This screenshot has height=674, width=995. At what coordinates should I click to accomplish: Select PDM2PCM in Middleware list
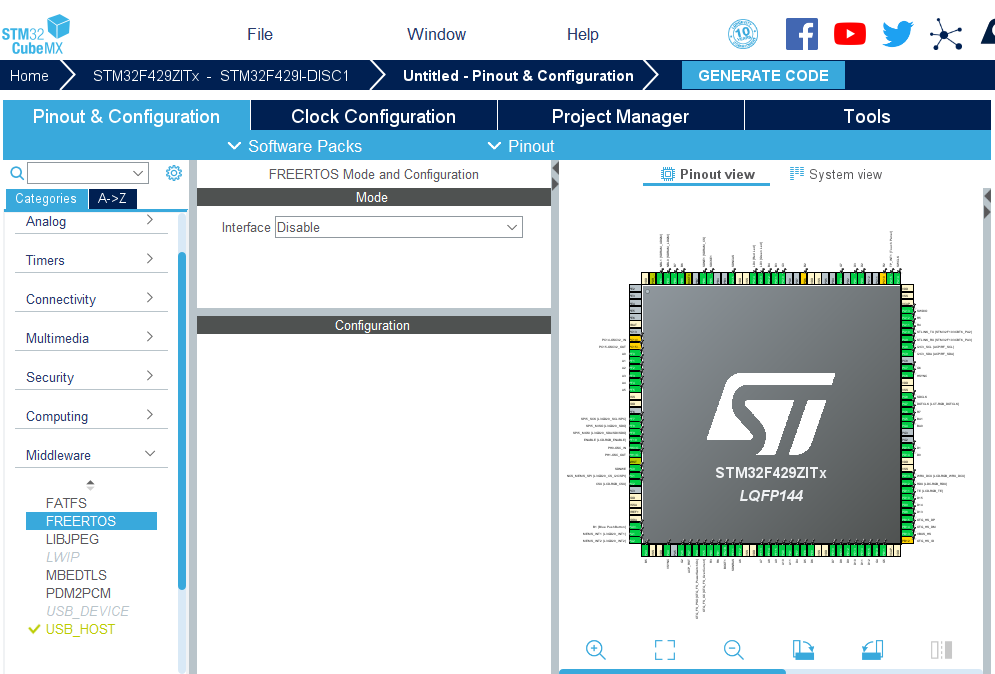(x=78, y=593)
